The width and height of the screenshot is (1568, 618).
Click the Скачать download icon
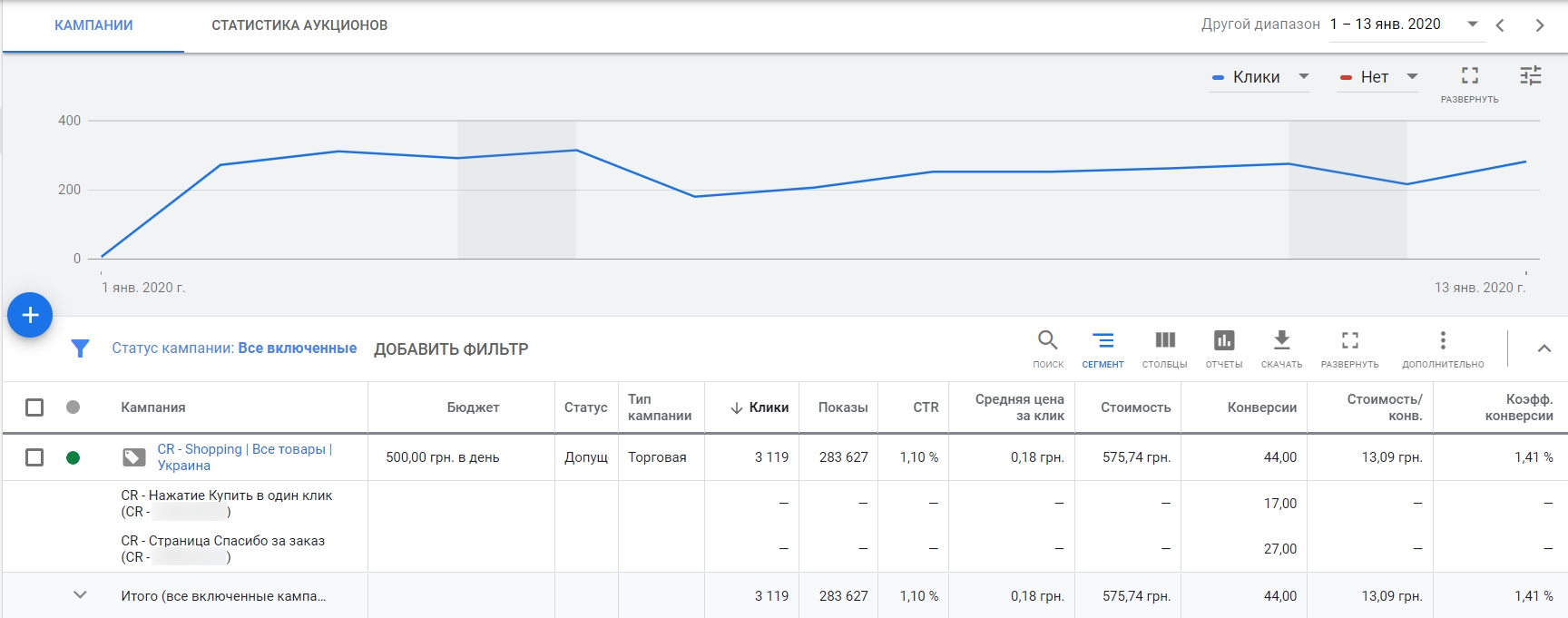tap(1281, 340)
